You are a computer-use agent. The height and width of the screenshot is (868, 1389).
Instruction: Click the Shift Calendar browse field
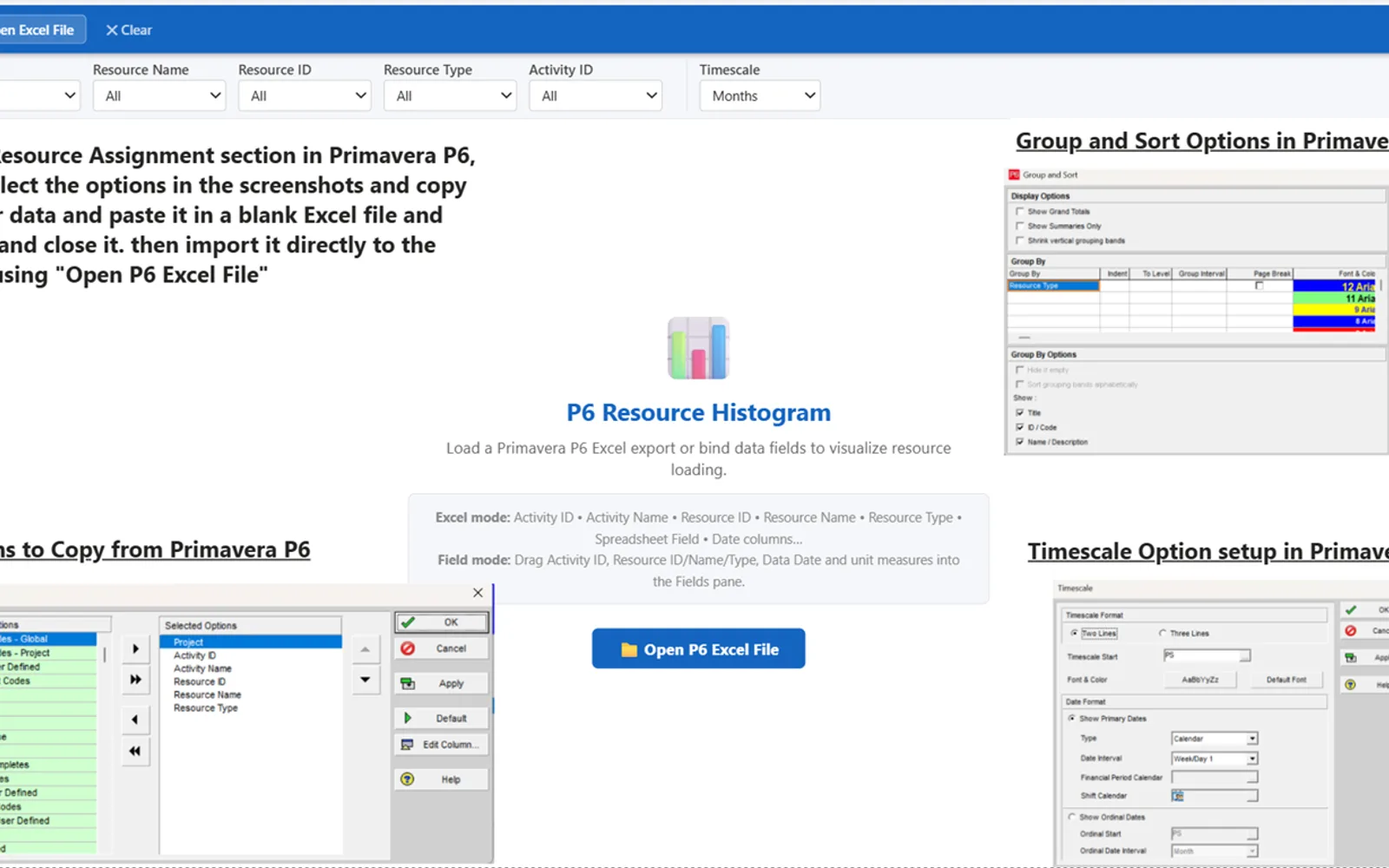coord(1215,796)
